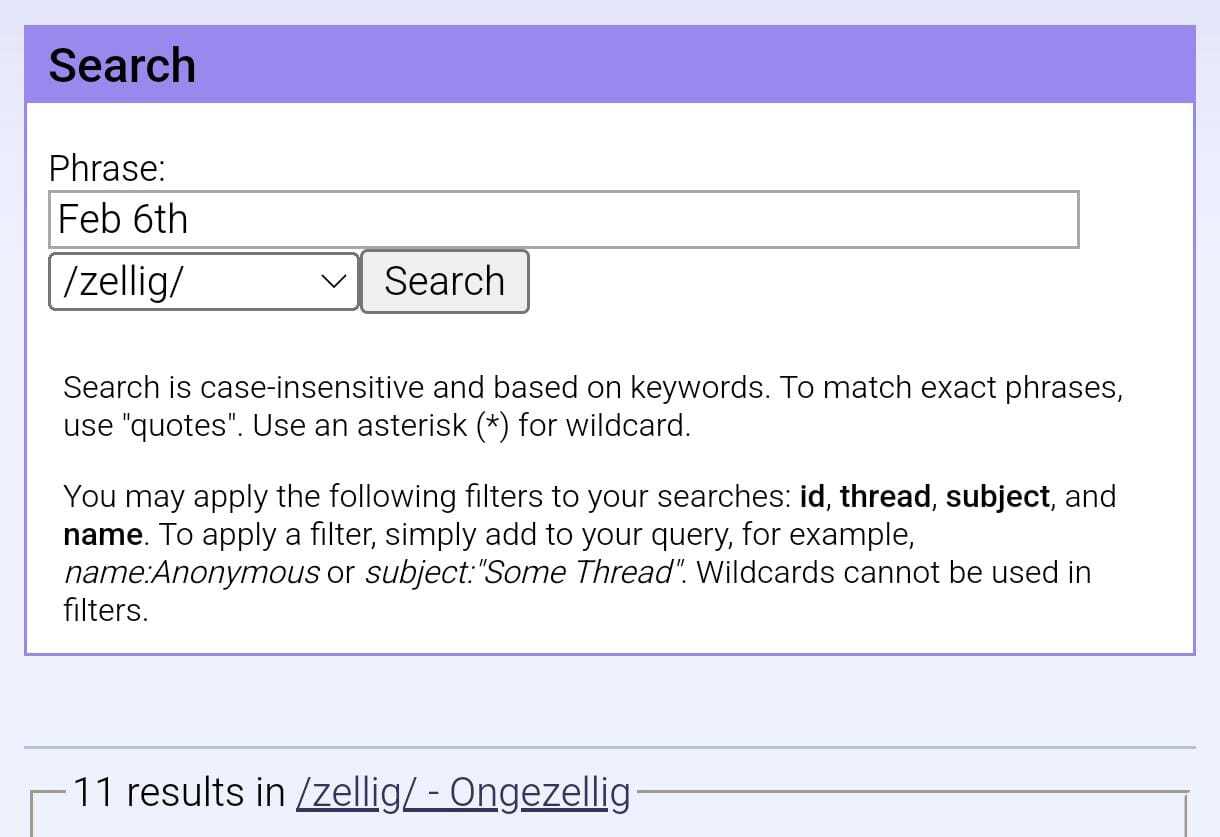Click the "11 results in" text
This screenshot has height=837, width=1220.
[x=179, y=792]
